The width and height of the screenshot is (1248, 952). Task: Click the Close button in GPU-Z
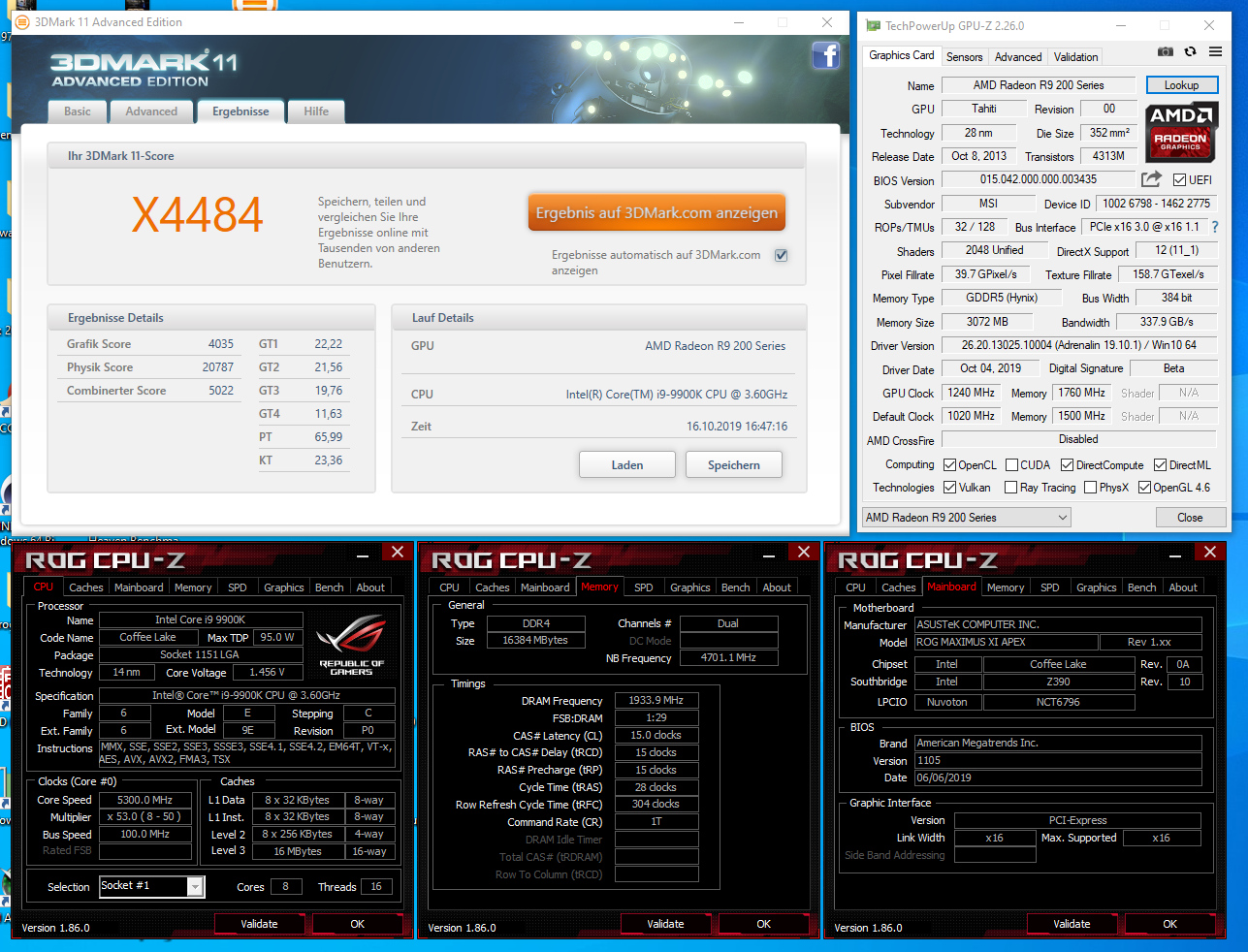pos(1191,518)
